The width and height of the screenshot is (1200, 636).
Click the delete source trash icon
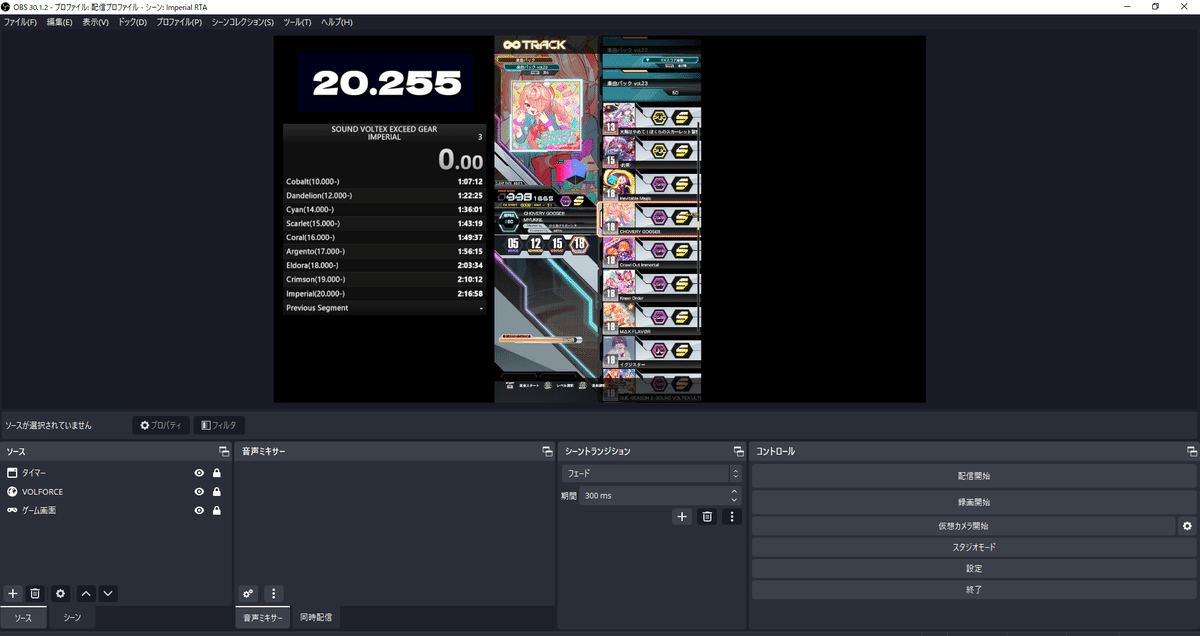coord(36,593)
